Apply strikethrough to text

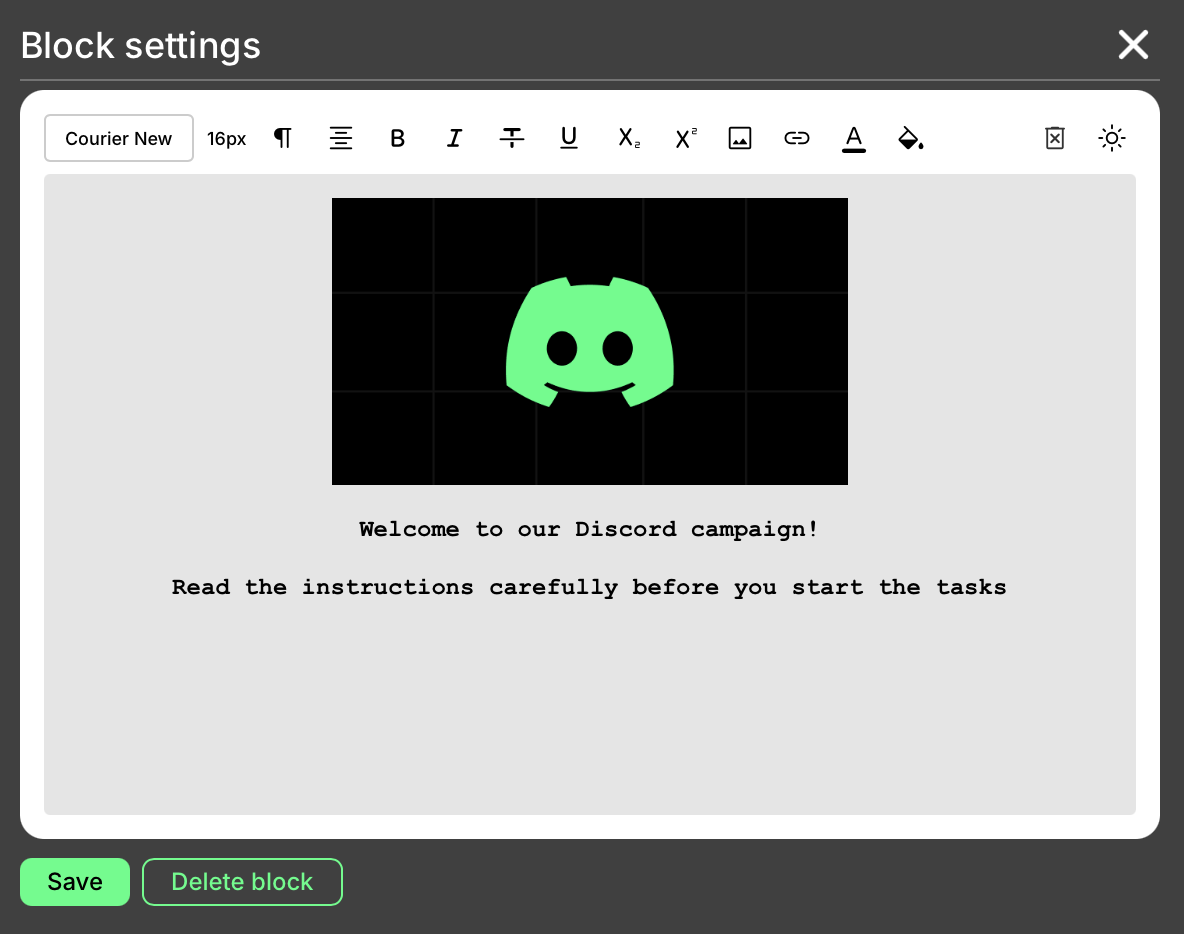coord(511,138)
